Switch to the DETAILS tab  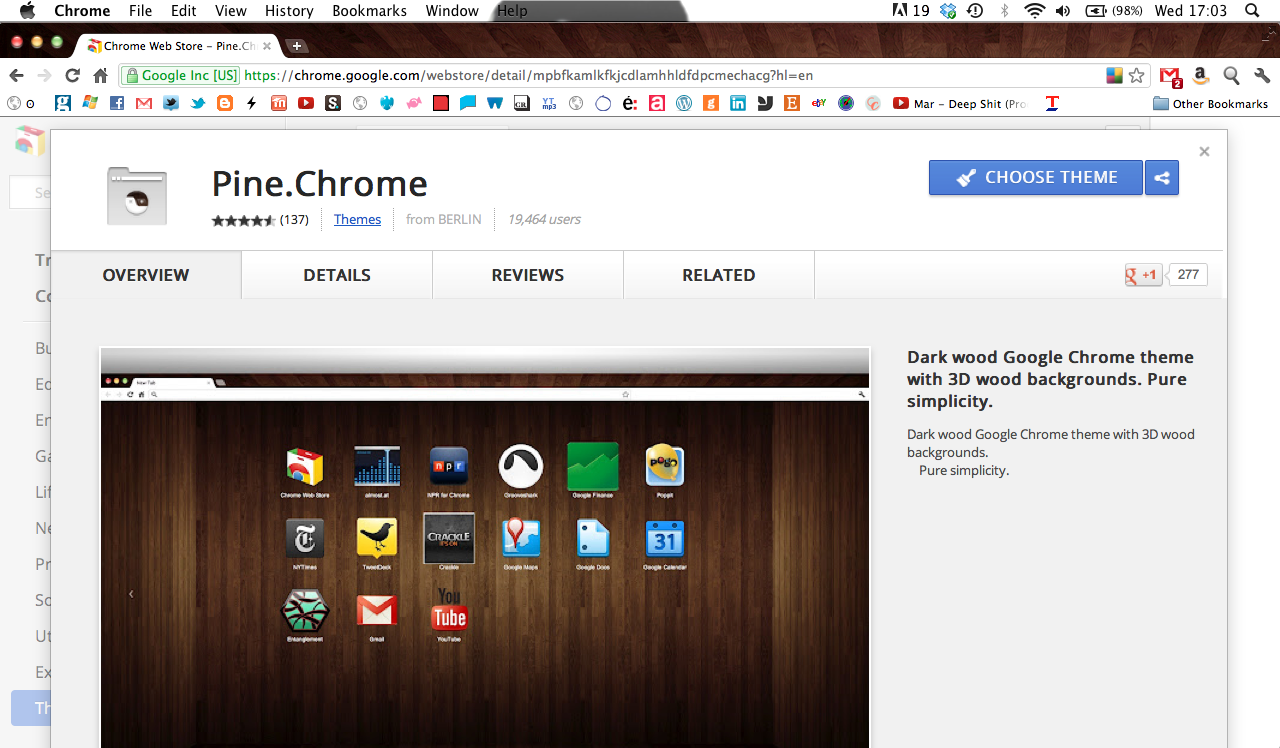click(x=337, y=275)
